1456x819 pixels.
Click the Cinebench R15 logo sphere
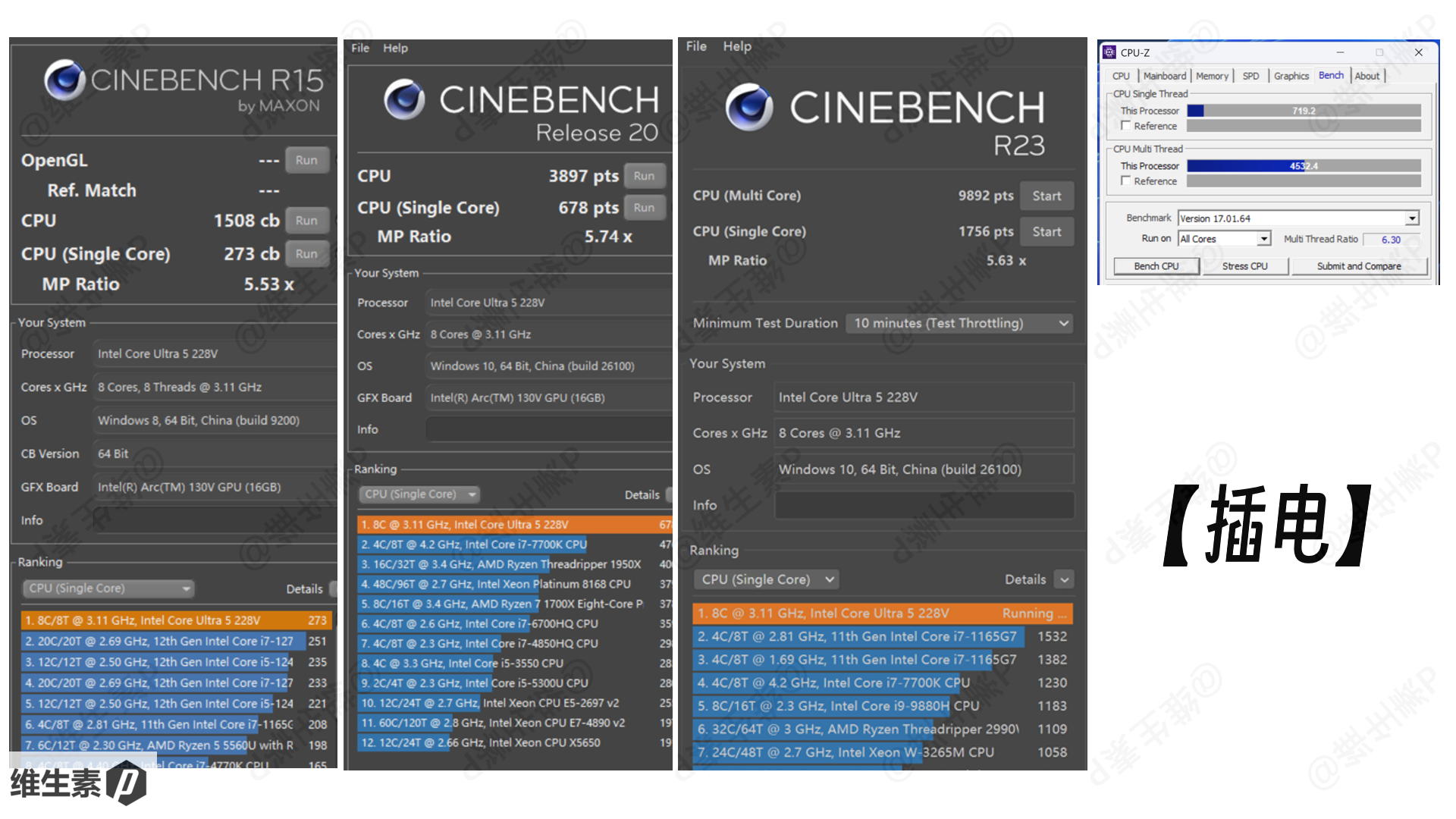(64, 80)
